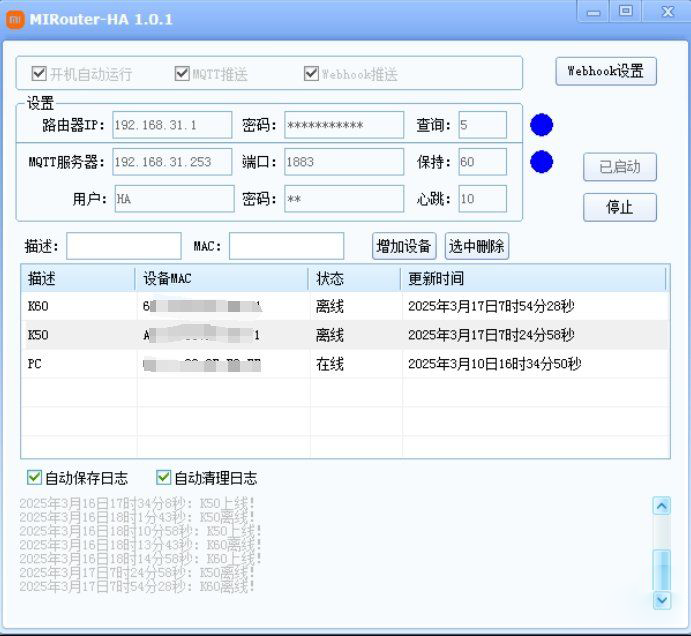Minimize the MIRouter-HA window
This screenshot has height=636, width=691.
pos(594,11)
